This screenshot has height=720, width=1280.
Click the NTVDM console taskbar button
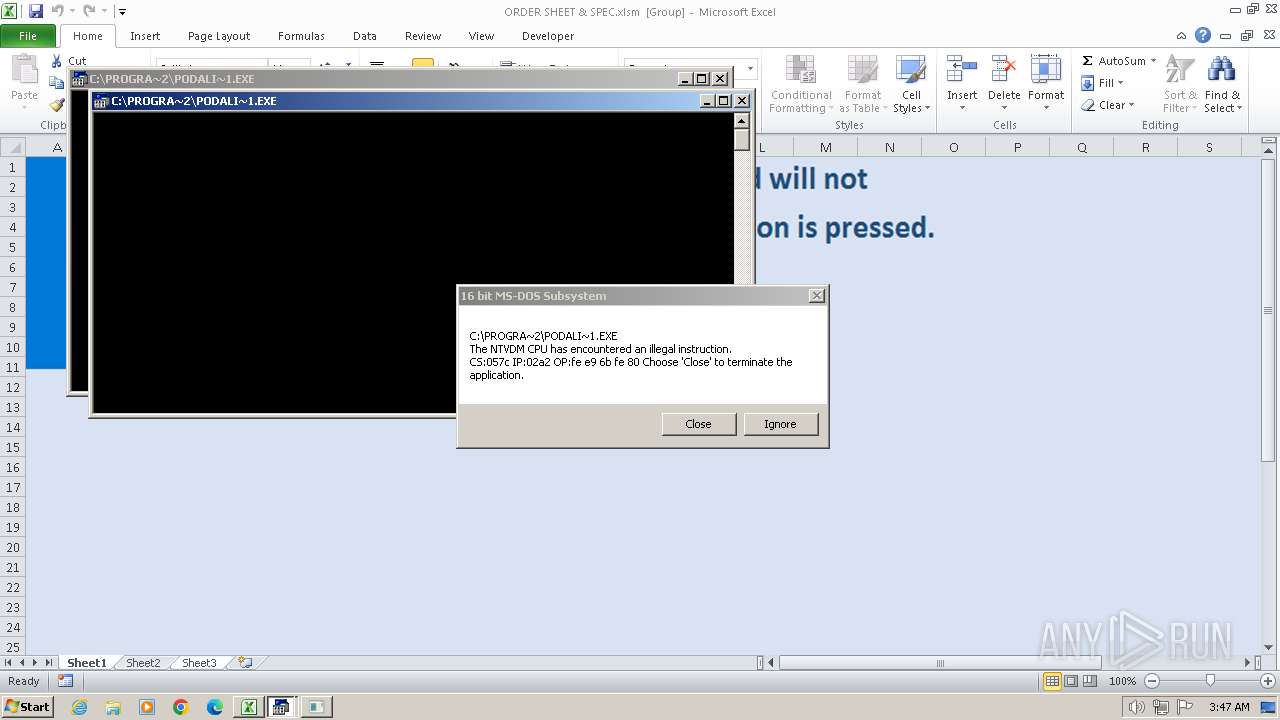point(281,707)
